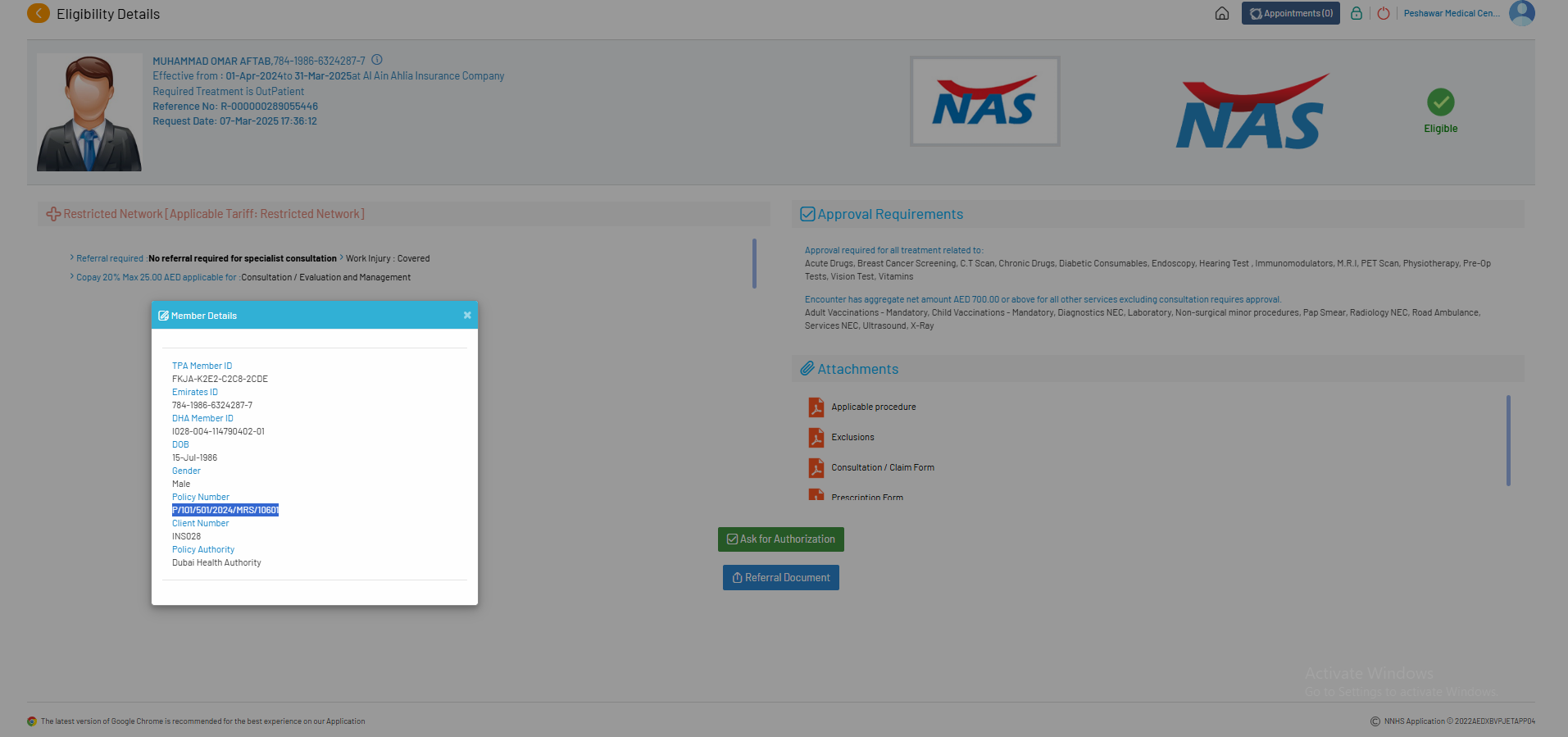Click the Attachments list scrollbar
The height and width of the screenshot is (737, 1568).
[1508, 440]
